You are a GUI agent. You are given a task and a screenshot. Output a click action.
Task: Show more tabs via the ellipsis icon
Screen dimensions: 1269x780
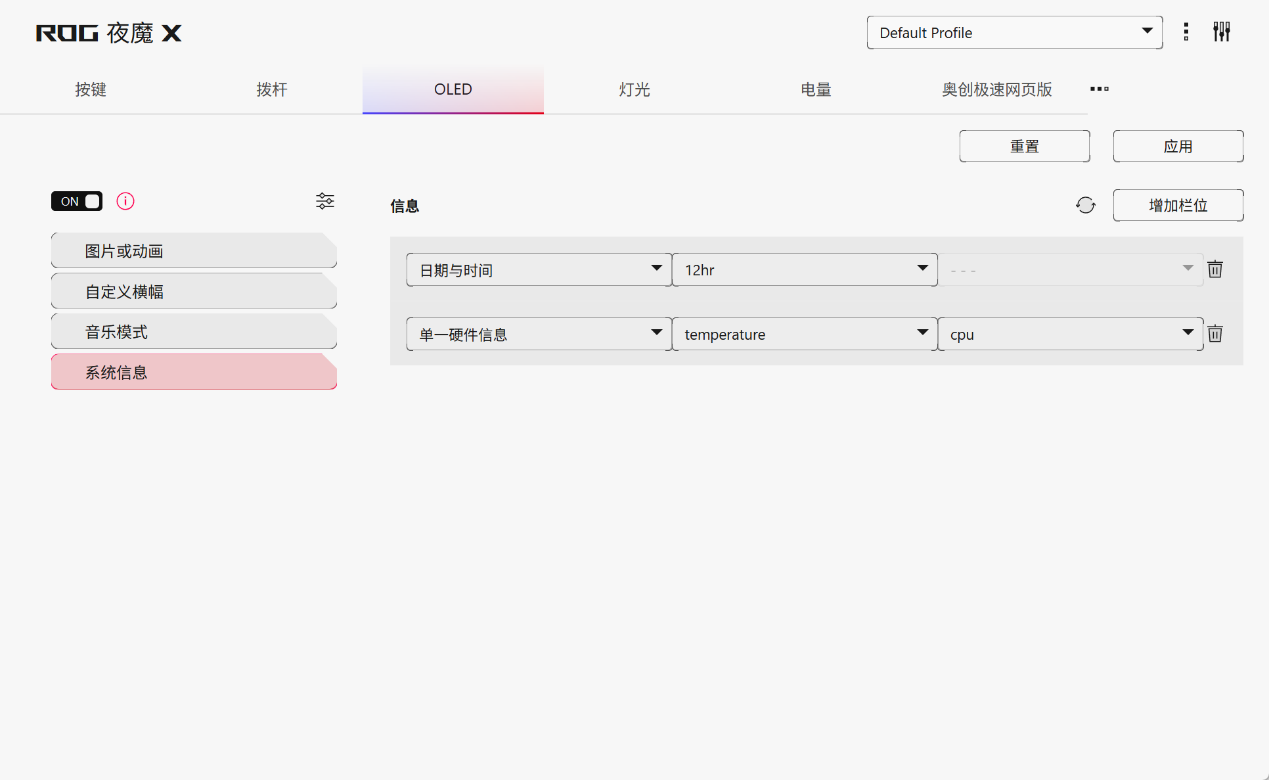(1099, 89)
